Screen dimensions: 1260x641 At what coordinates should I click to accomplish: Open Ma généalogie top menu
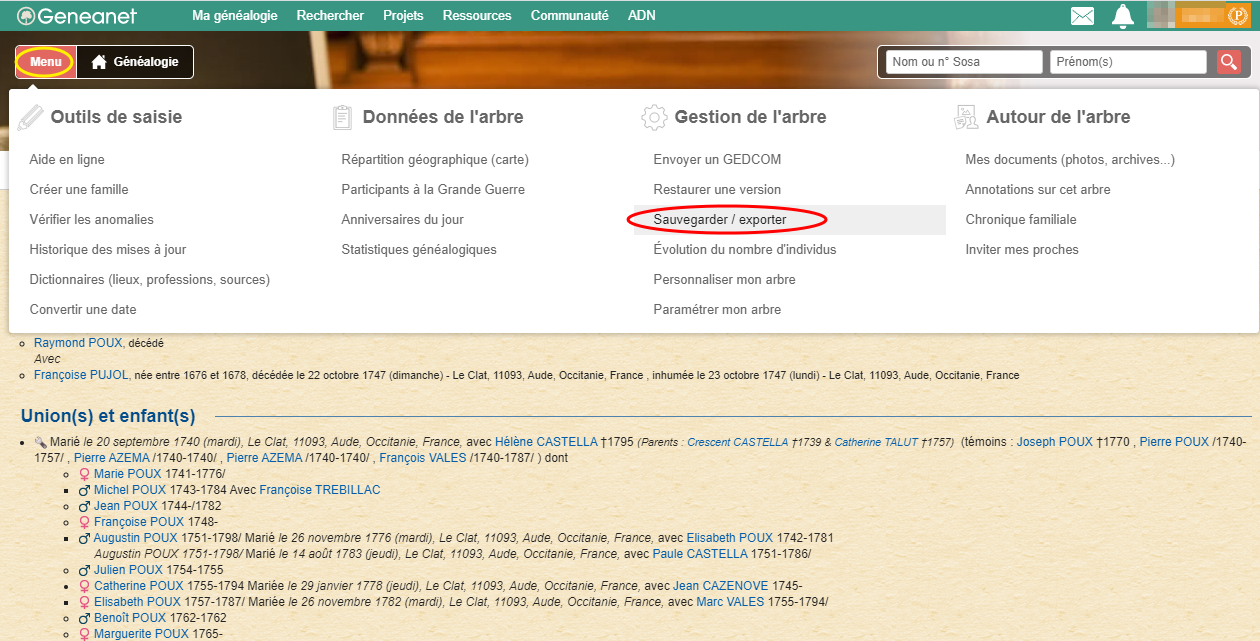click(x=234, y=16)
